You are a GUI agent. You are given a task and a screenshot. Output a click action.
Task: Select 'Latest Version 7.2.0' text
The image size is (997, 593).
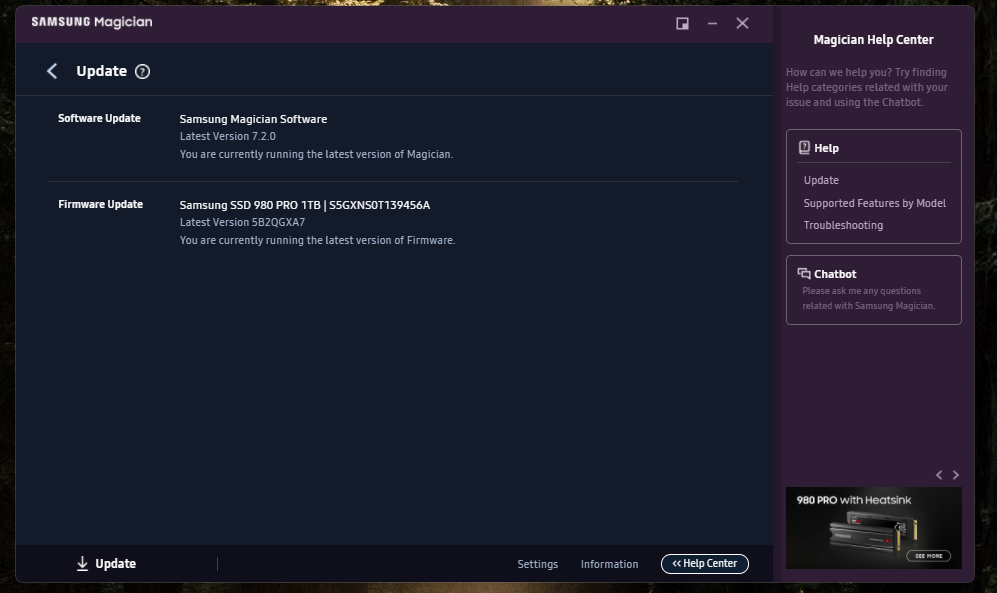[x=228, y=137]
